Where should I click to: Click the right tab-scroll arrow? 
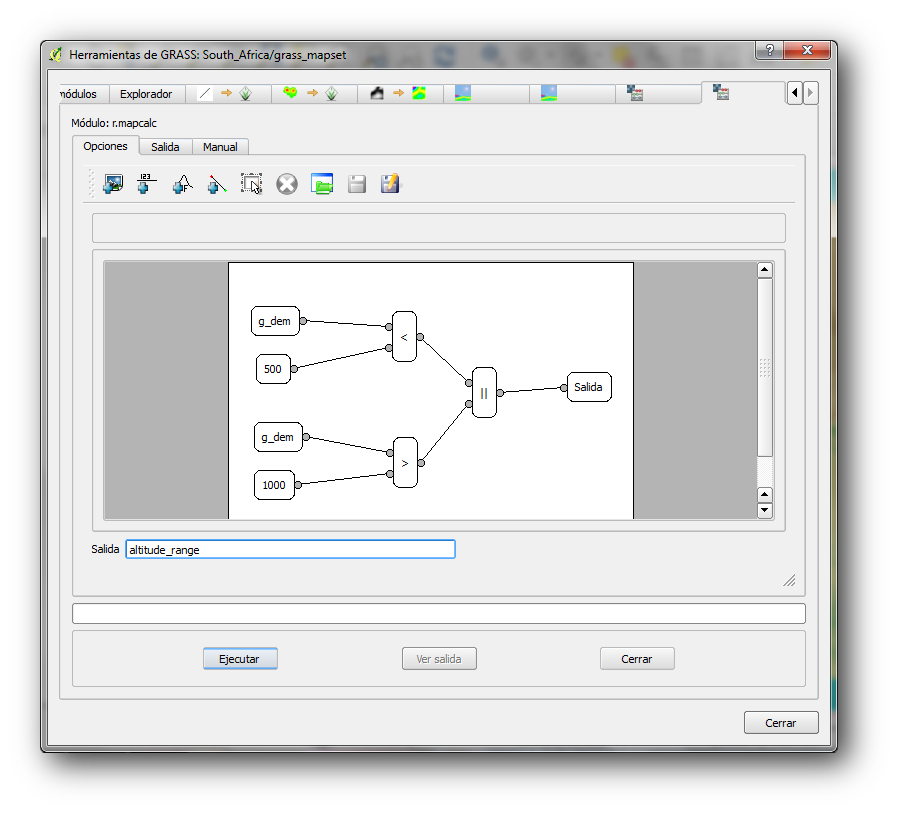point(810,93)
